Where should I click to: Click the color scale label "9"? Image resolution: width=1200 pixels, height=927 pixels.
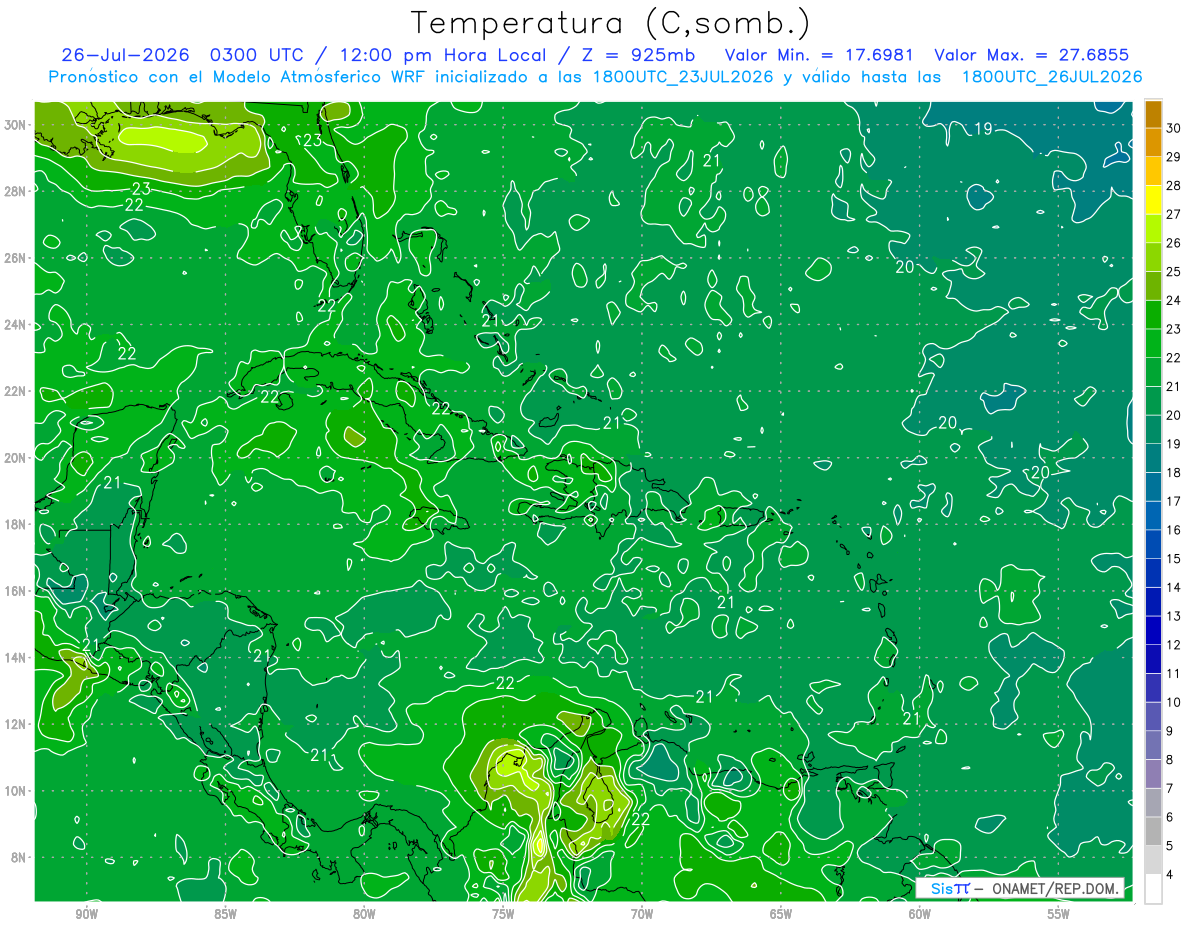click(1171, 731)
